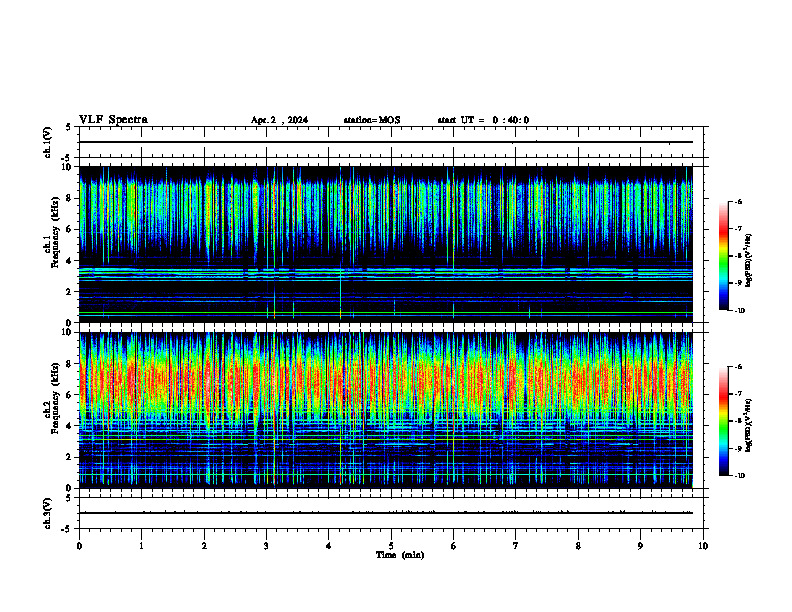Click the ch.1 spectrogram panel
This screenshot has width=792, height=612.
pos(386,244)
